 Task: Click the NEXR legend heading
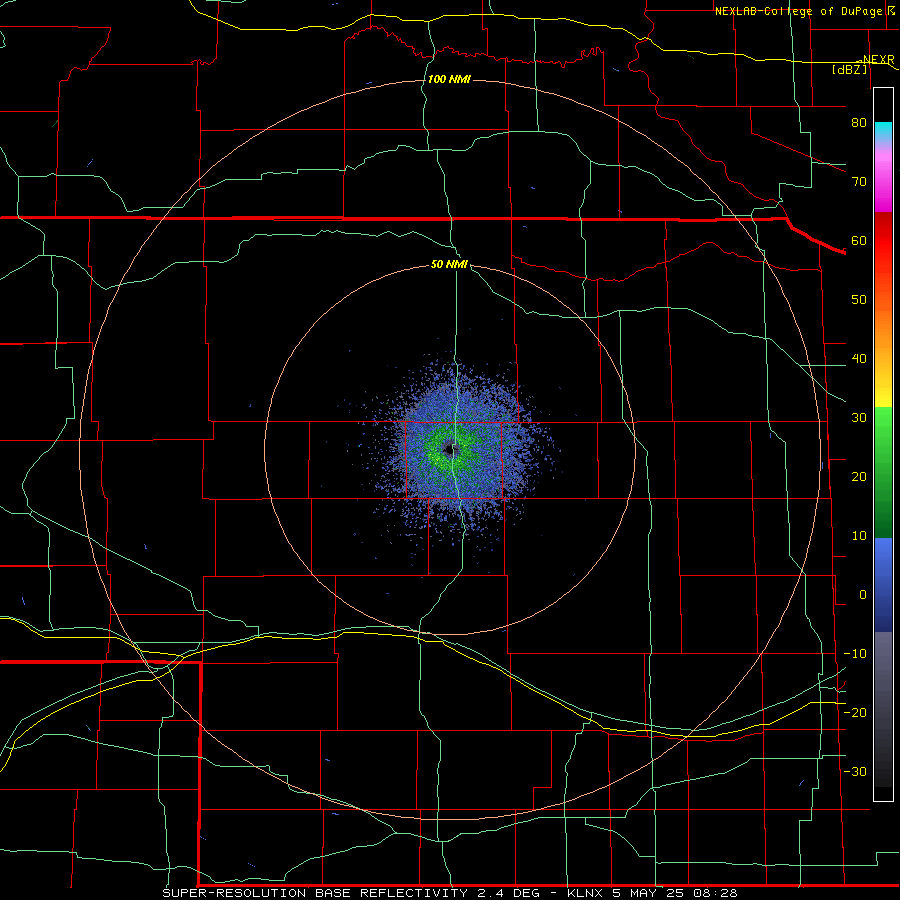pyautogui.click(x=878, y=59)
